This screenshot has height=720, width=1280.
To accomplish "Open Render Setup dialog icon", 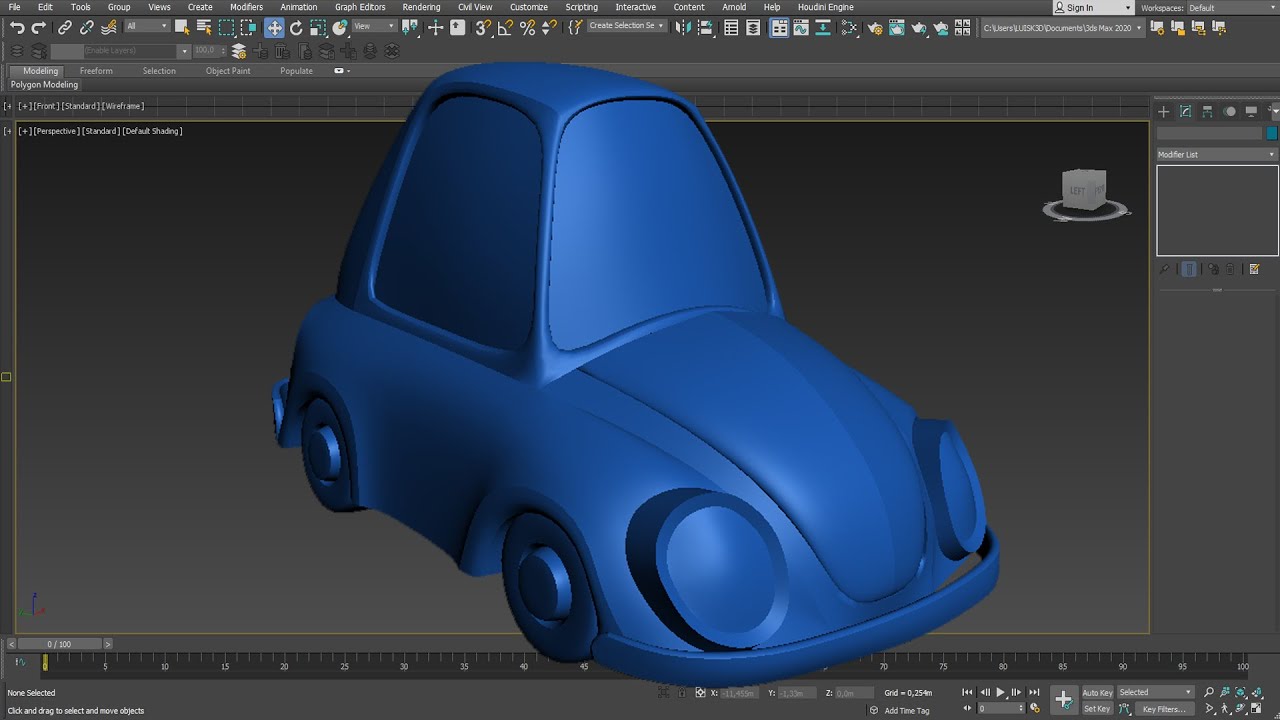I will [875, 28].
